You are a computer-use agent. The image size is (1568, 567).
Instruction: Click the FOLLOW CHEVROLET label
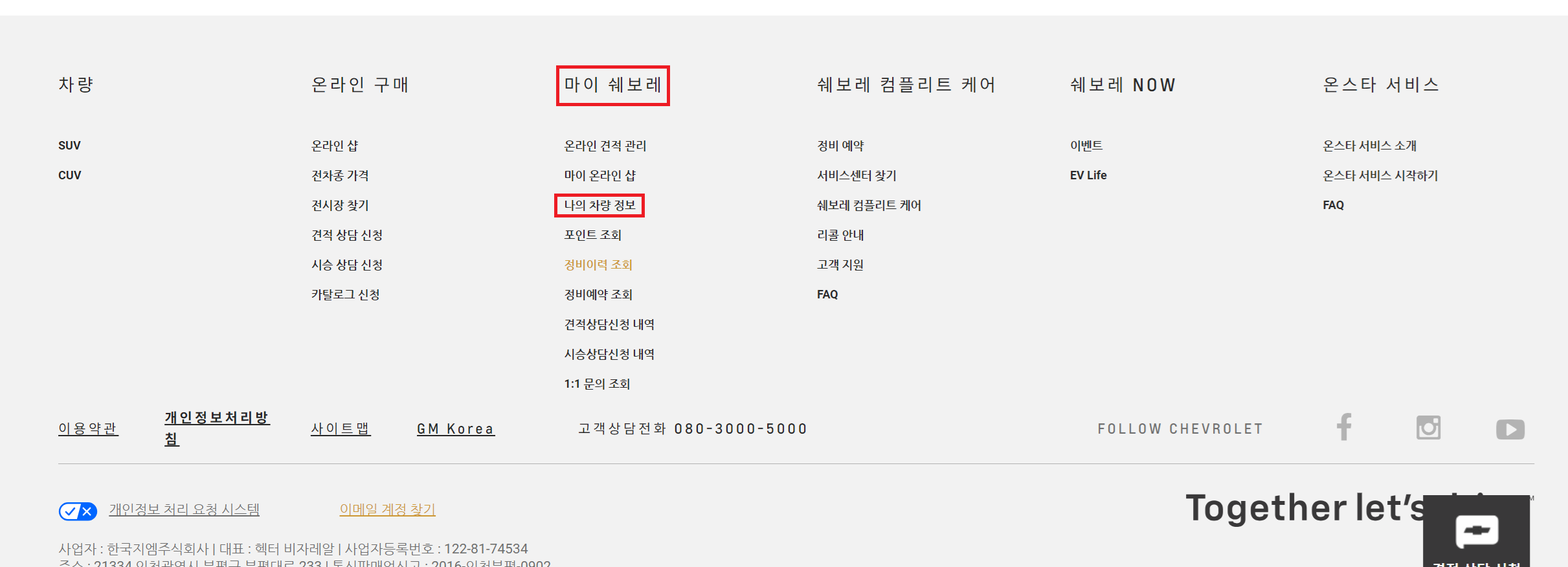1180,429
